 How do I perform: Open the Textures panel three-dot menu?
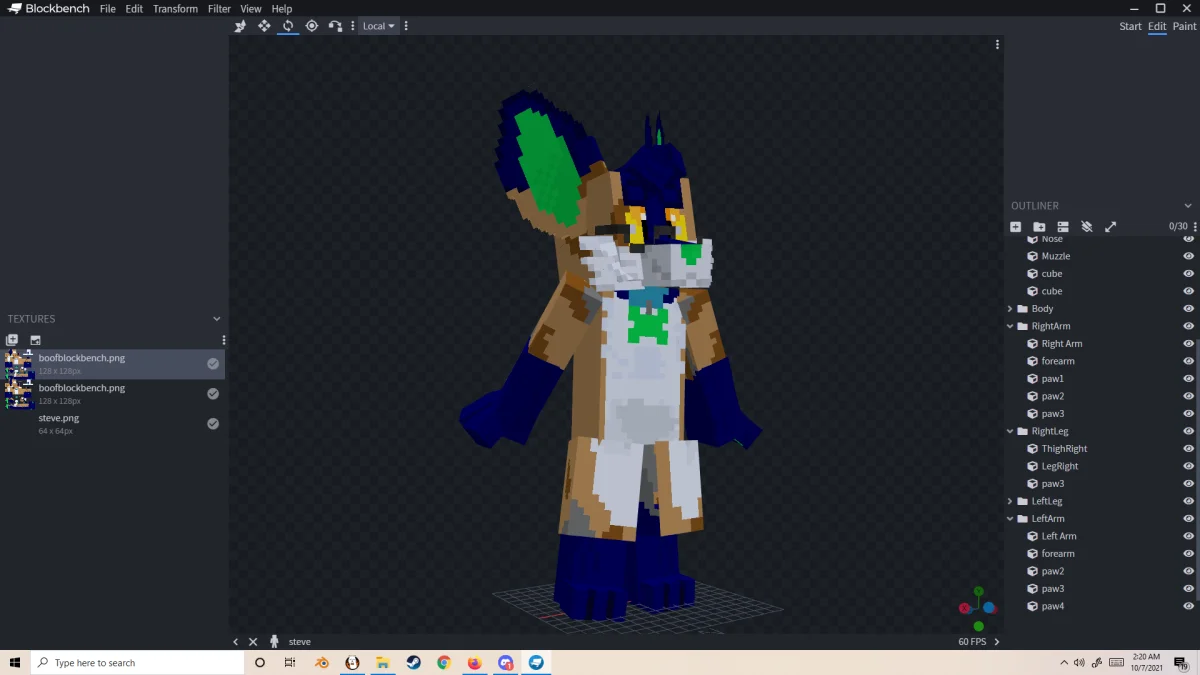(x=224, y=340)
